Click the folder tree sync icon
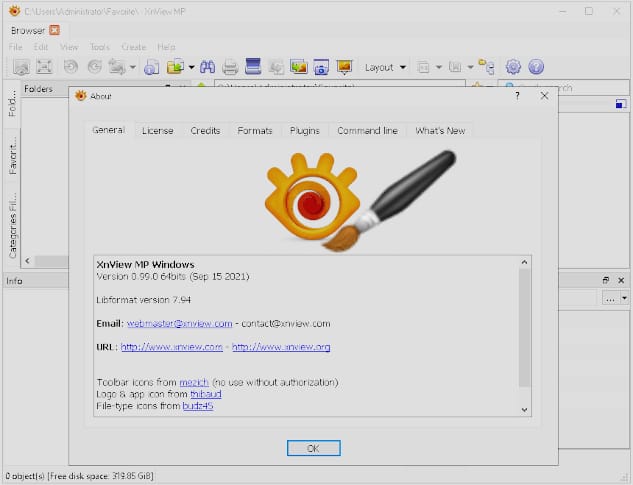The width and height of the screenshot is (633, 485). 486,67
